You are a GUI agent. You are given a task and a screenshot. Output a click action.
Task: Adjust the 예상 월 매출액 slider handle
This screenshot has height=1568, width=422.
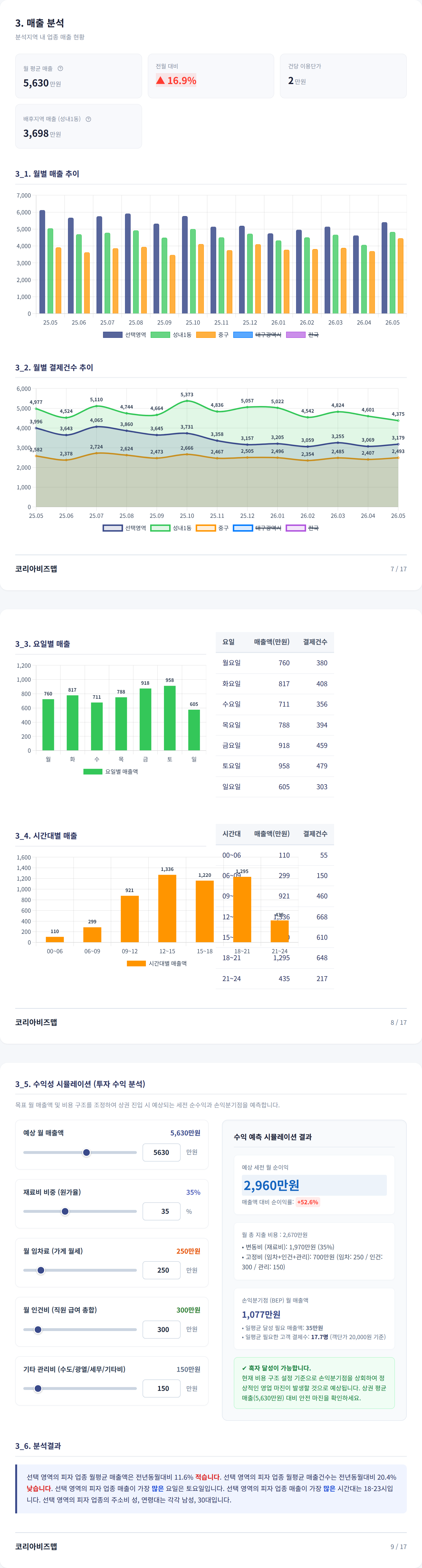(x=86, y=1152)
